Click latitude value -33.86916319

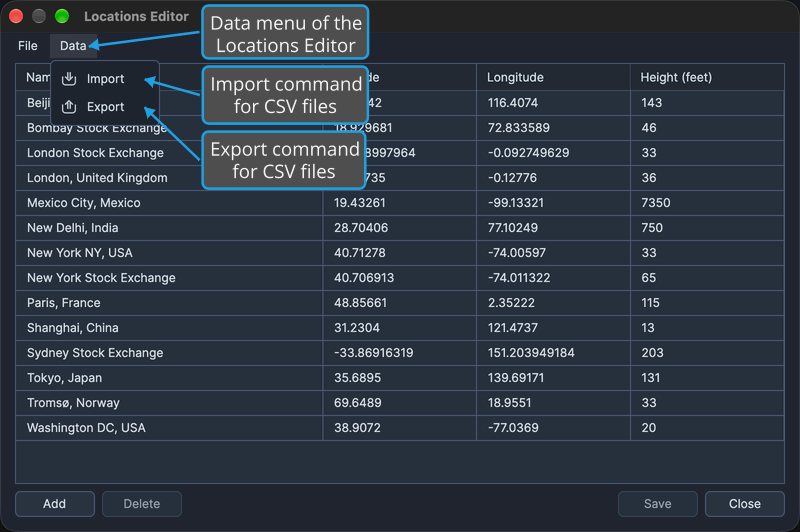pos(373,353)
